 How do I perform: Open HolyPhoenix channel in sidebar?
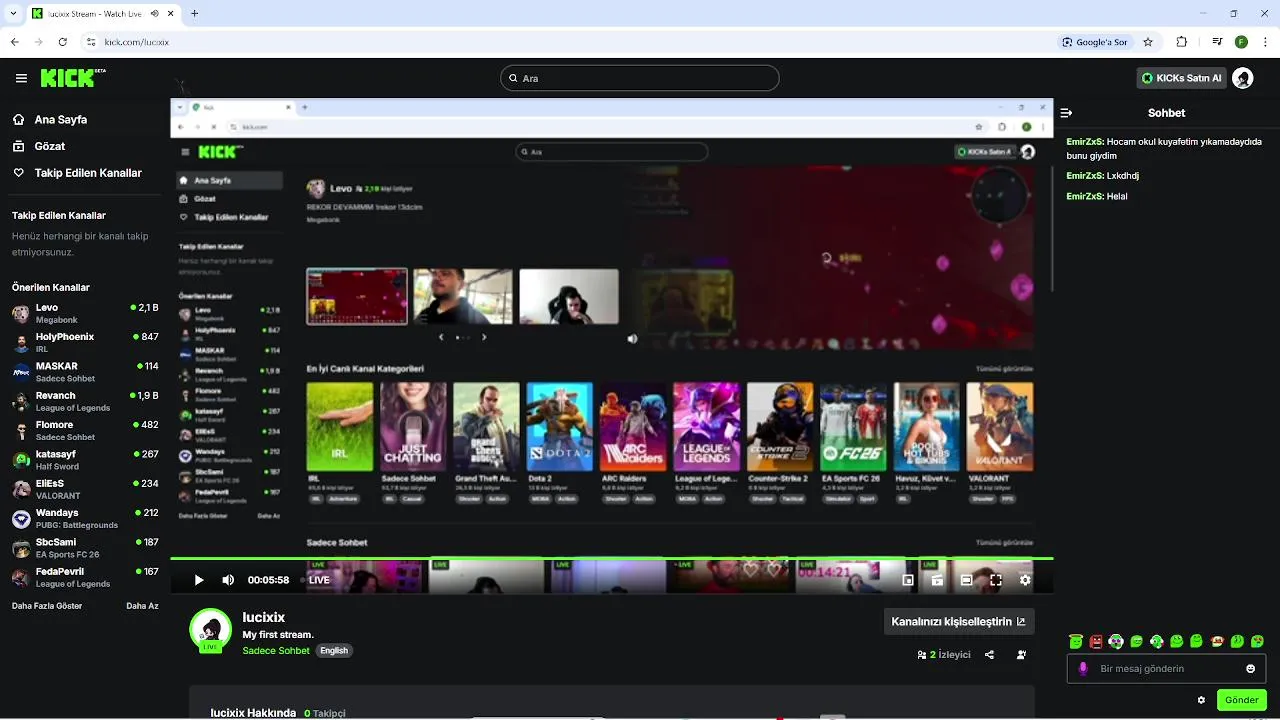tap(85, 342)
